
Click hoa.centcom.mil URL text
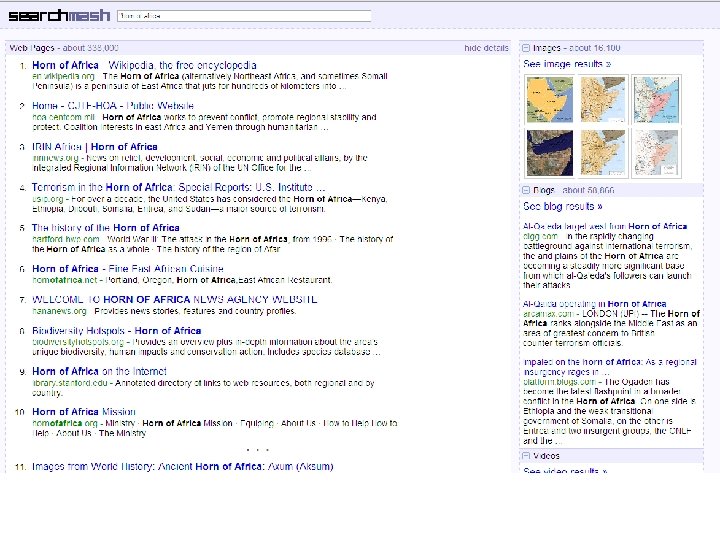[63, 117]
